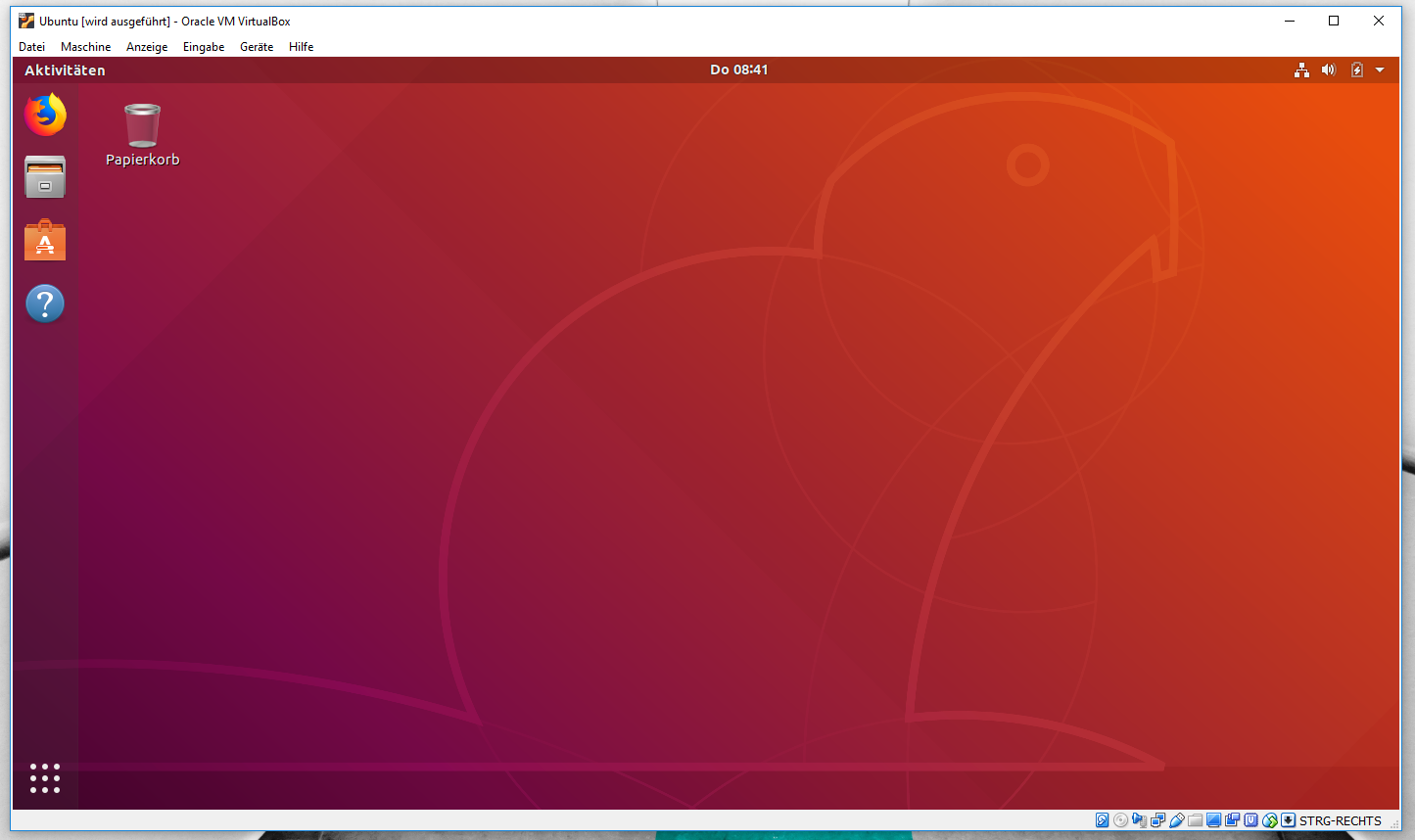Minimize the VirtualBox window
Screen dimensions: 1415x840
pyautogui.click(x=1290, y=21)
